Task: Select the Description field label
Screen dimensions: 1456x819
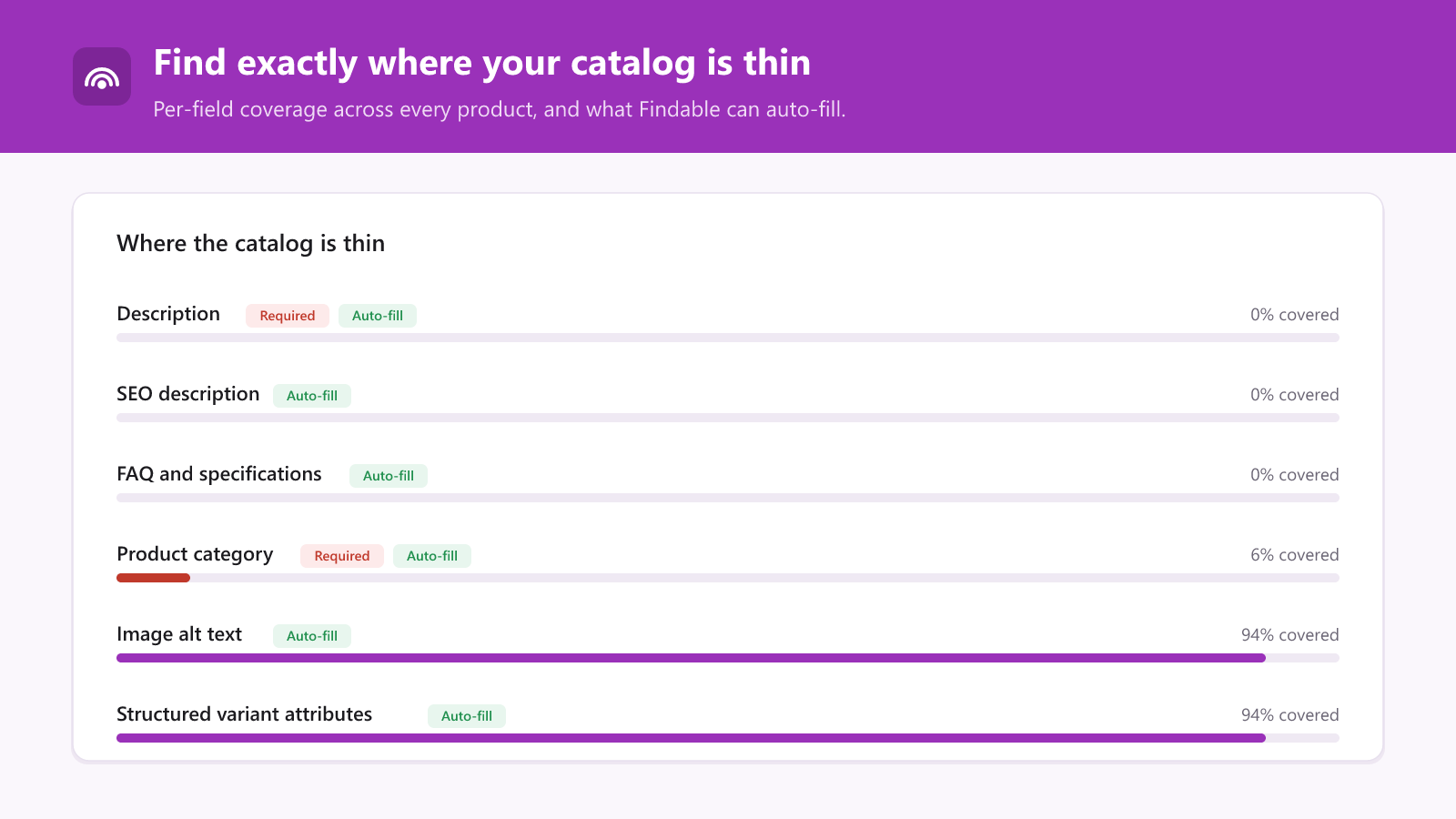Action: pyautogui.click(x=168, y=314)
